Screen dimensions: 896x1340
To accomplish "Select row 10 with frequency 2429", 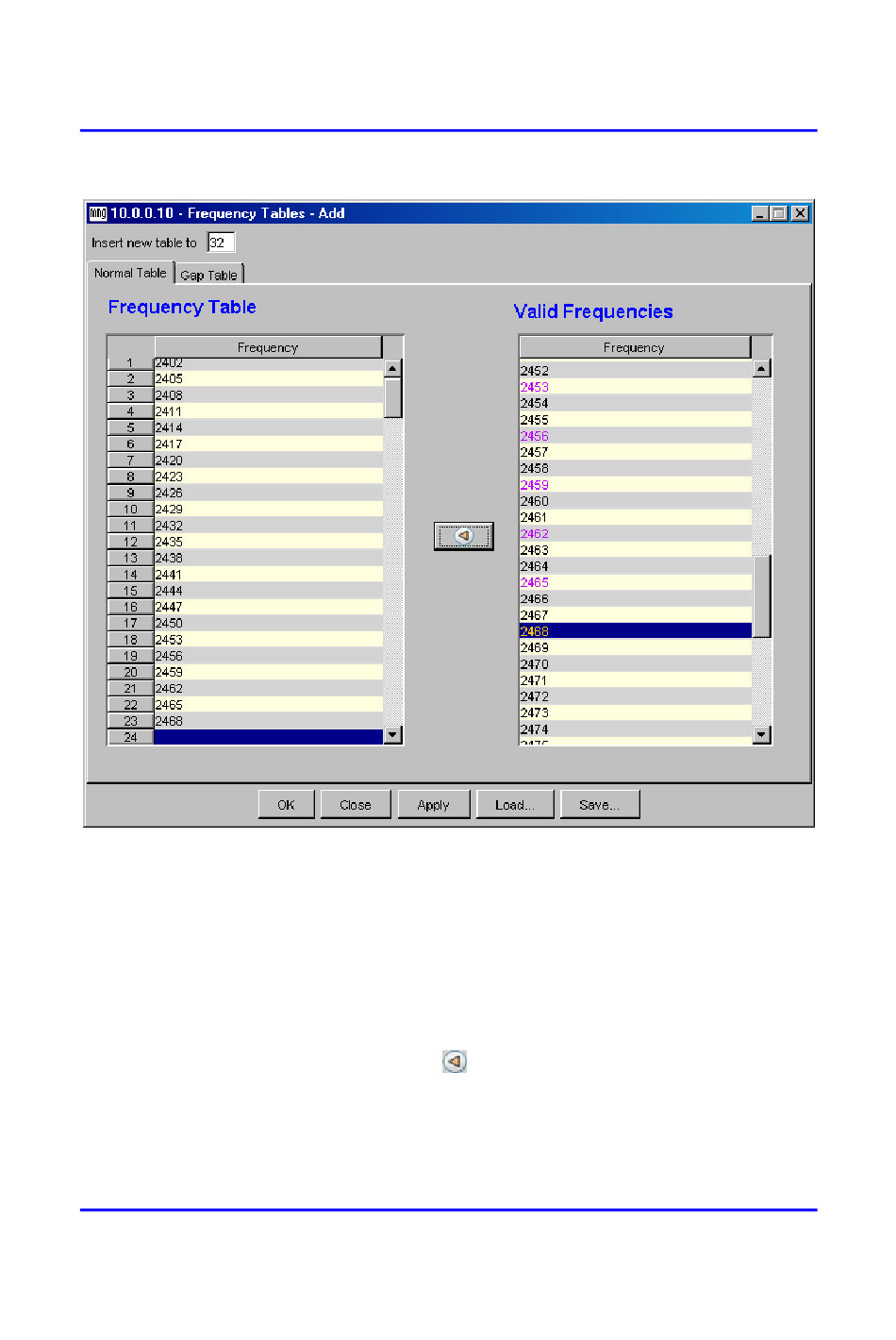I will (267, 510).
